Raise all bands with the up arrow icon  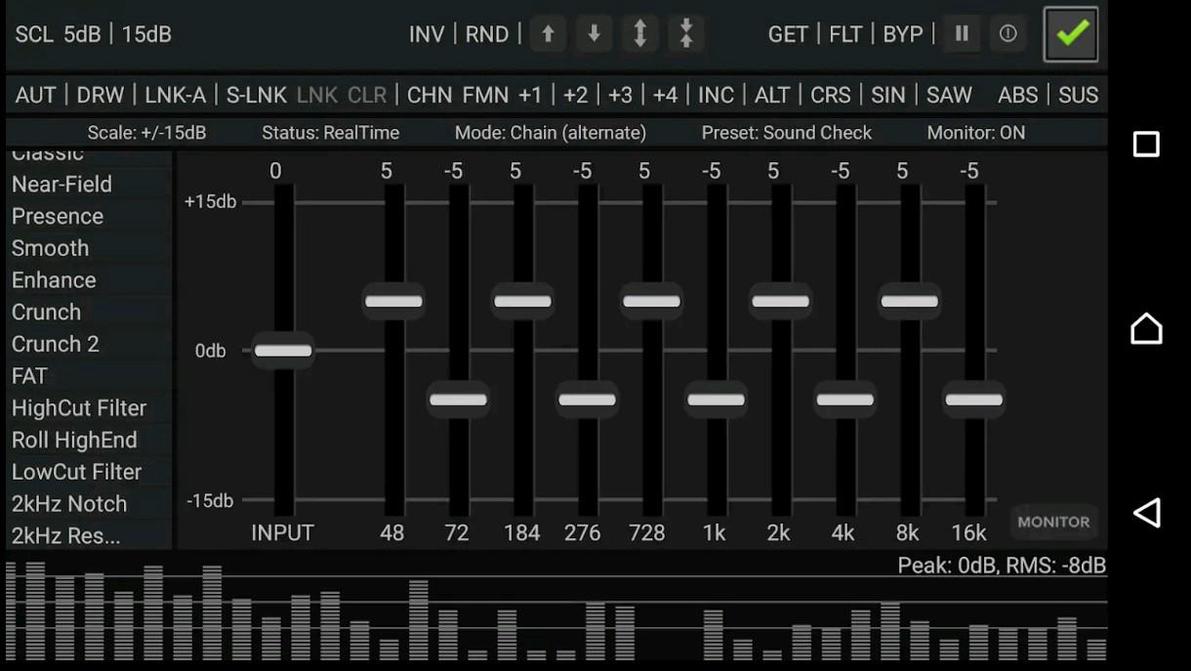pyautogui.click(x=547, y=34)
